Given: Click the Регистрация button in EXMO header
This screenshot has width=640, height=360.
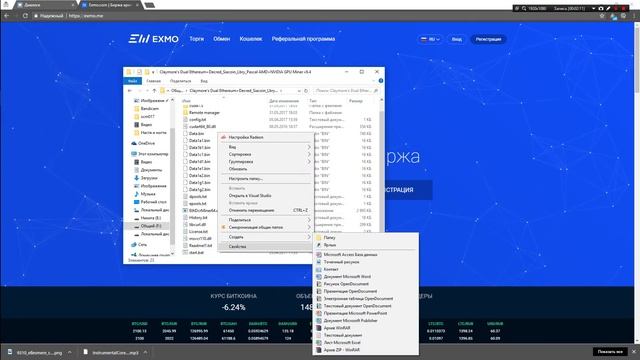Looking at the screenshot, I should click(488, 40).
